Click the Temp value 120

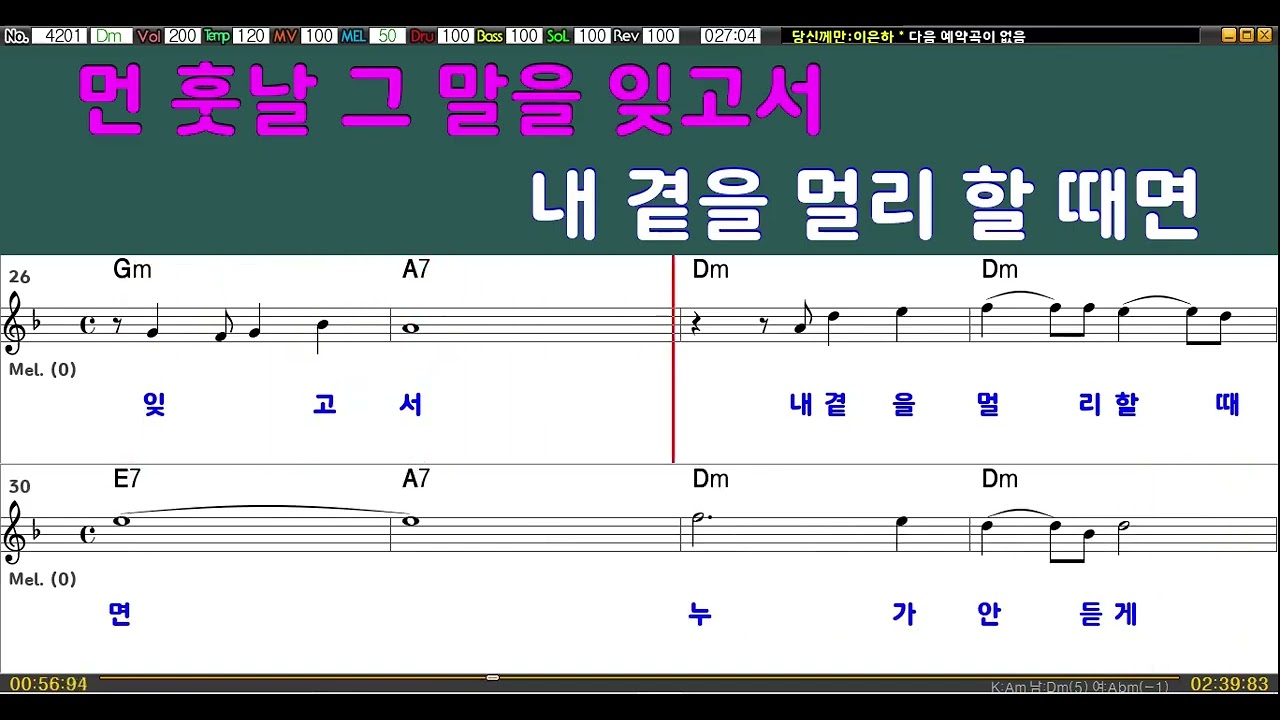click(250, 36)
